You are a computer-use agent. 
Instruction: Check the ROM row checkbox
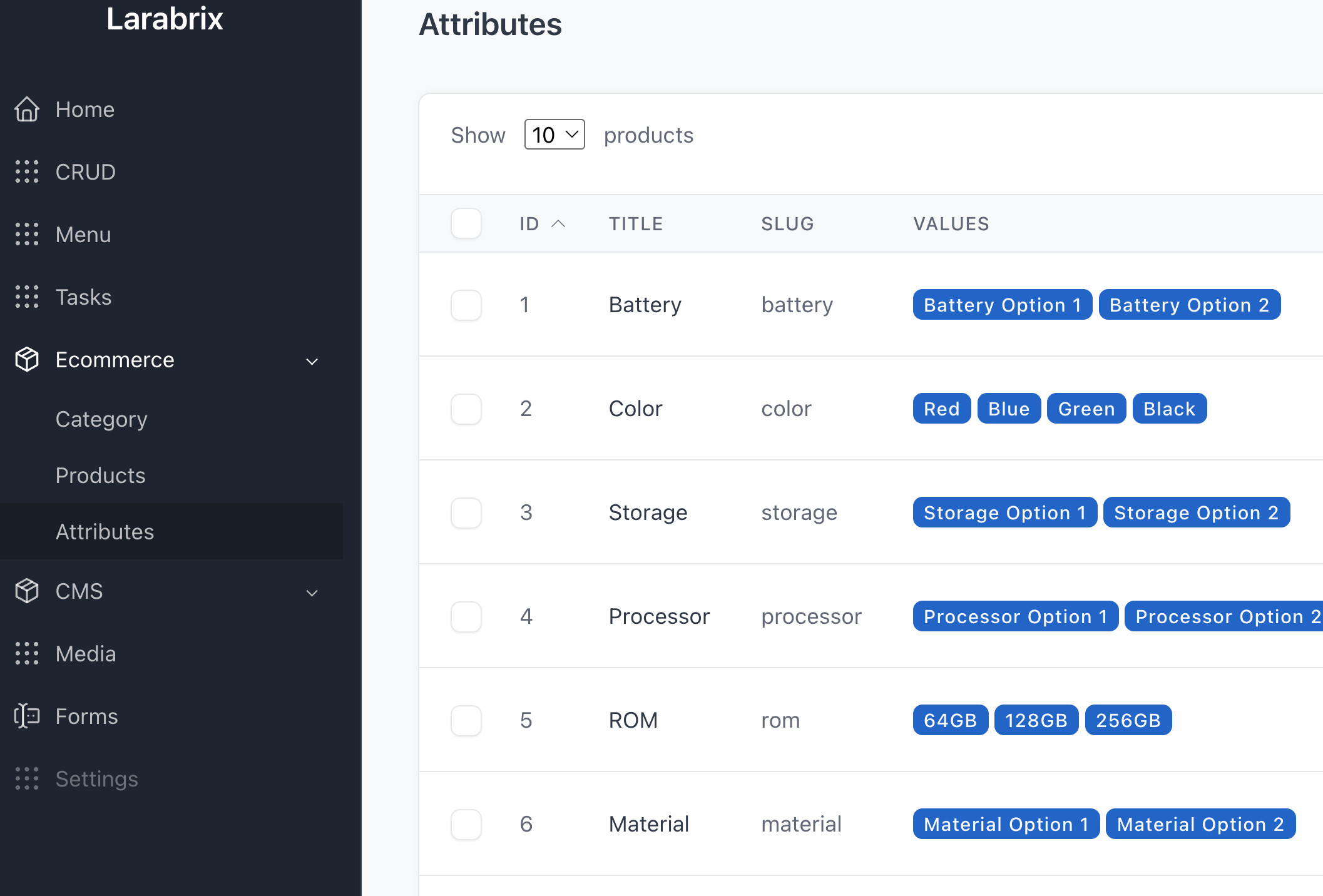[466, 720]
